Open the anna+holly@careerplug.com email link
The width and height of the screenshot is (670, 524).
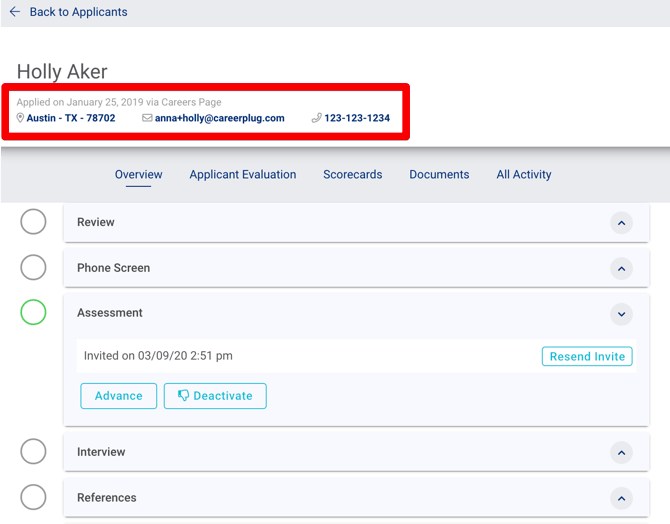tap(219, 118)
